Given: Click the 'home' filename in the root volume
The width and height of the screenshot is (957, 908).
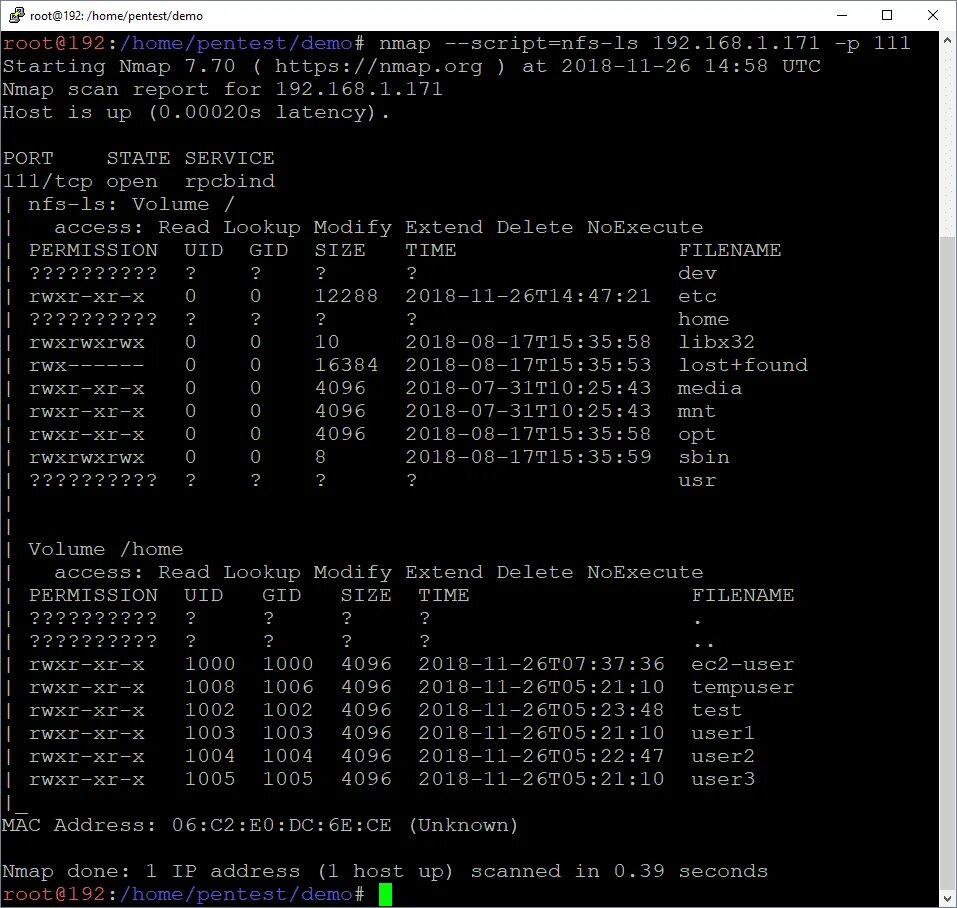Looking at the screenshot, I should coord(704,319).
